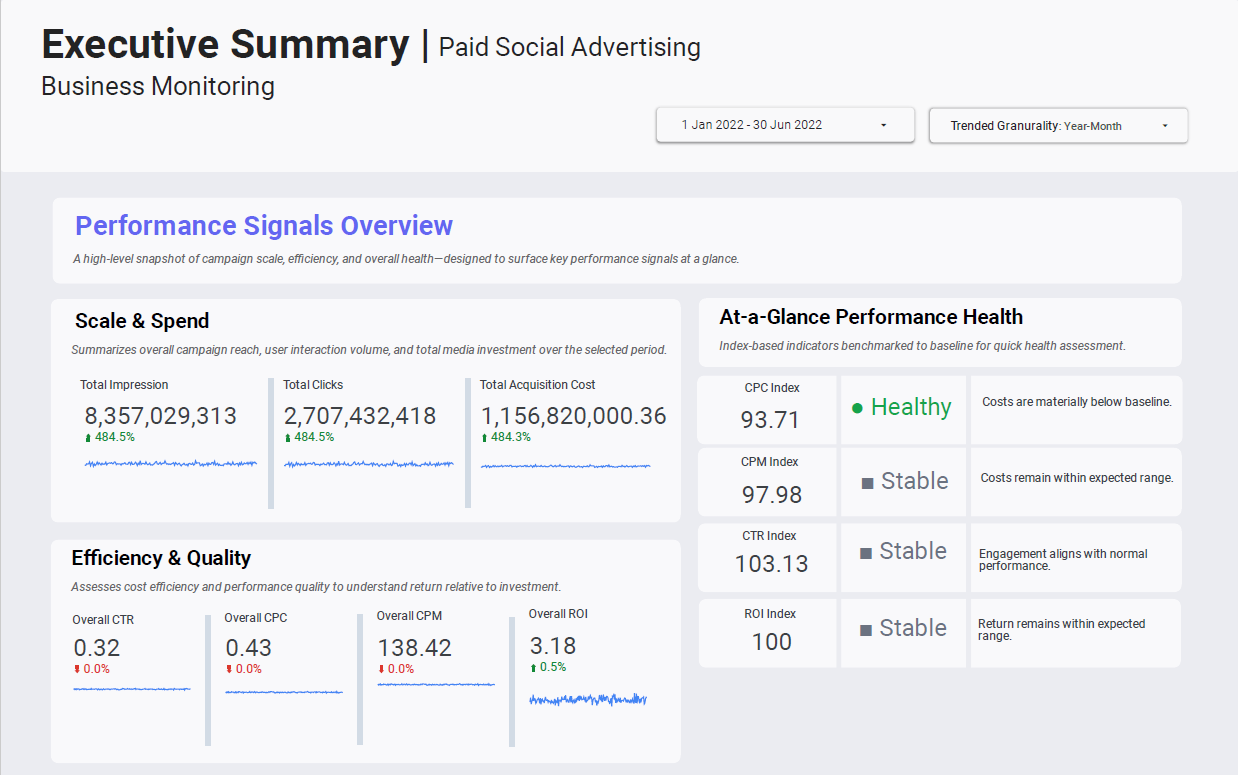Click the Stable square icon for ROI Index
Image resolution: width=1238 pixels, height=775 pixels.
click(864, 628)
